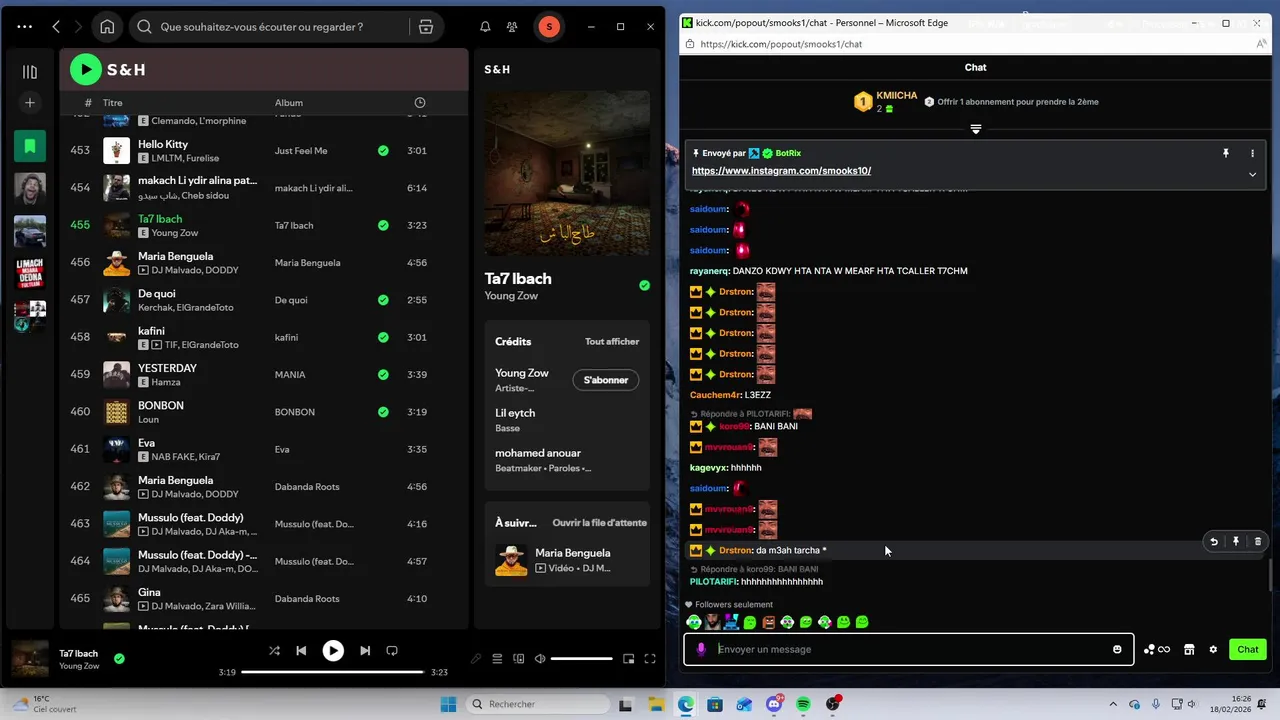Click Edge address bar URL

click(x=781, y=44)
